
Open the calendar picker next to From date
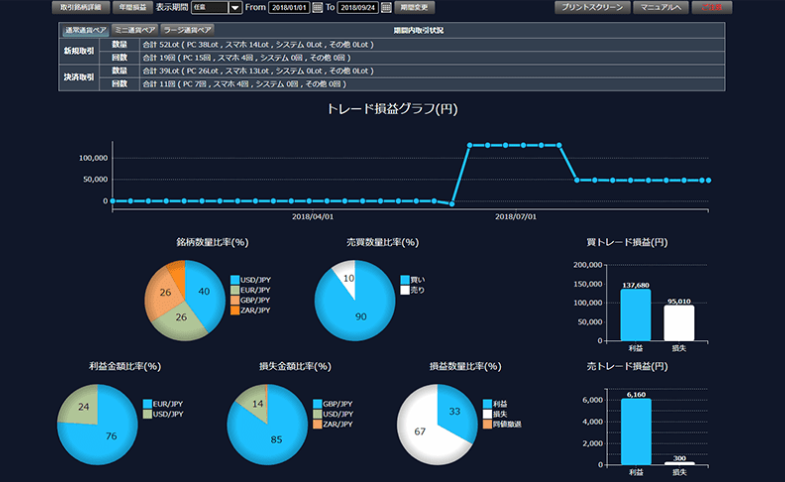[317, 8]
